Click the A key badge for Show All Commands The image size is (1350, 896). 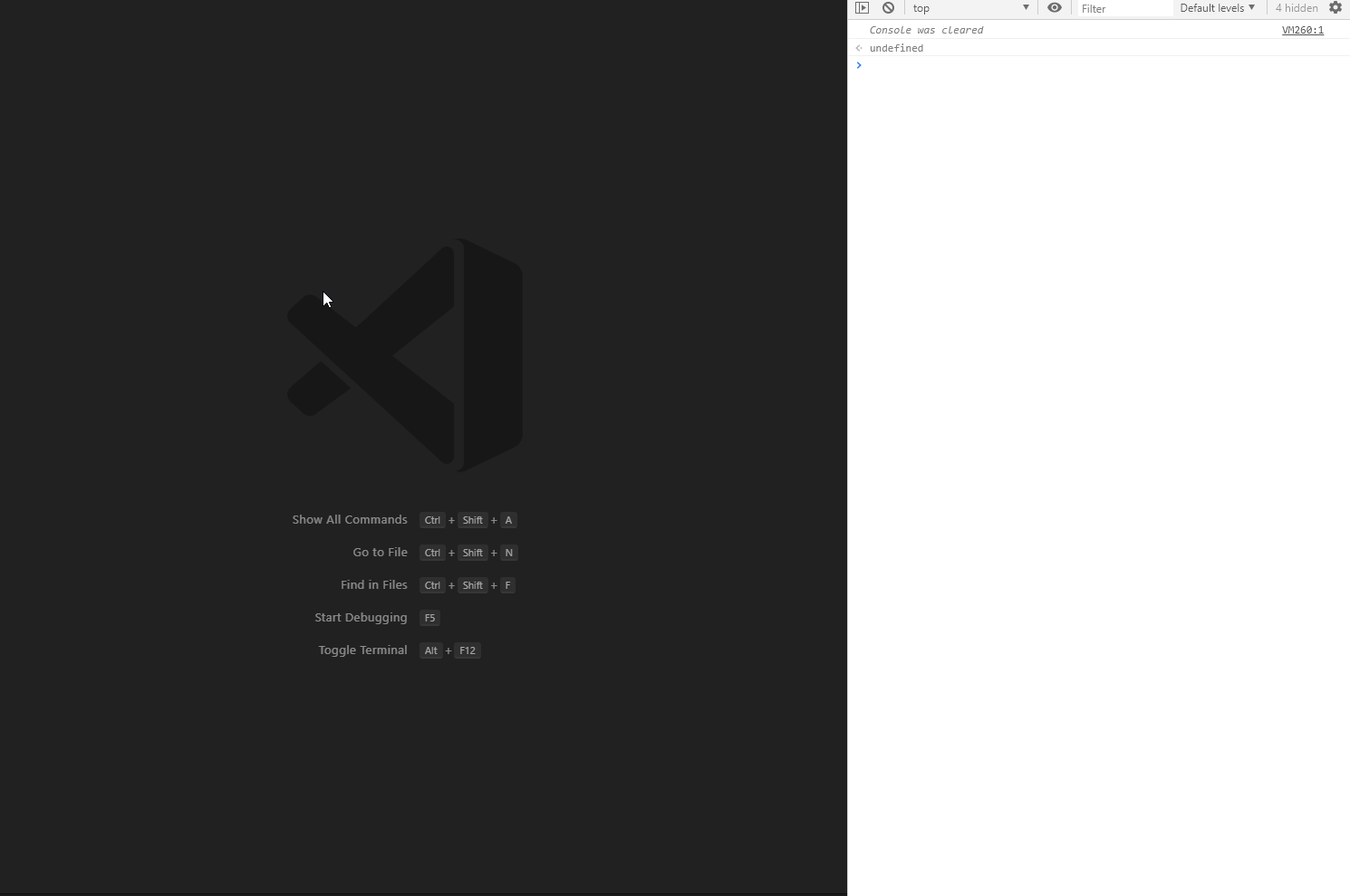[x=508, y=520]
